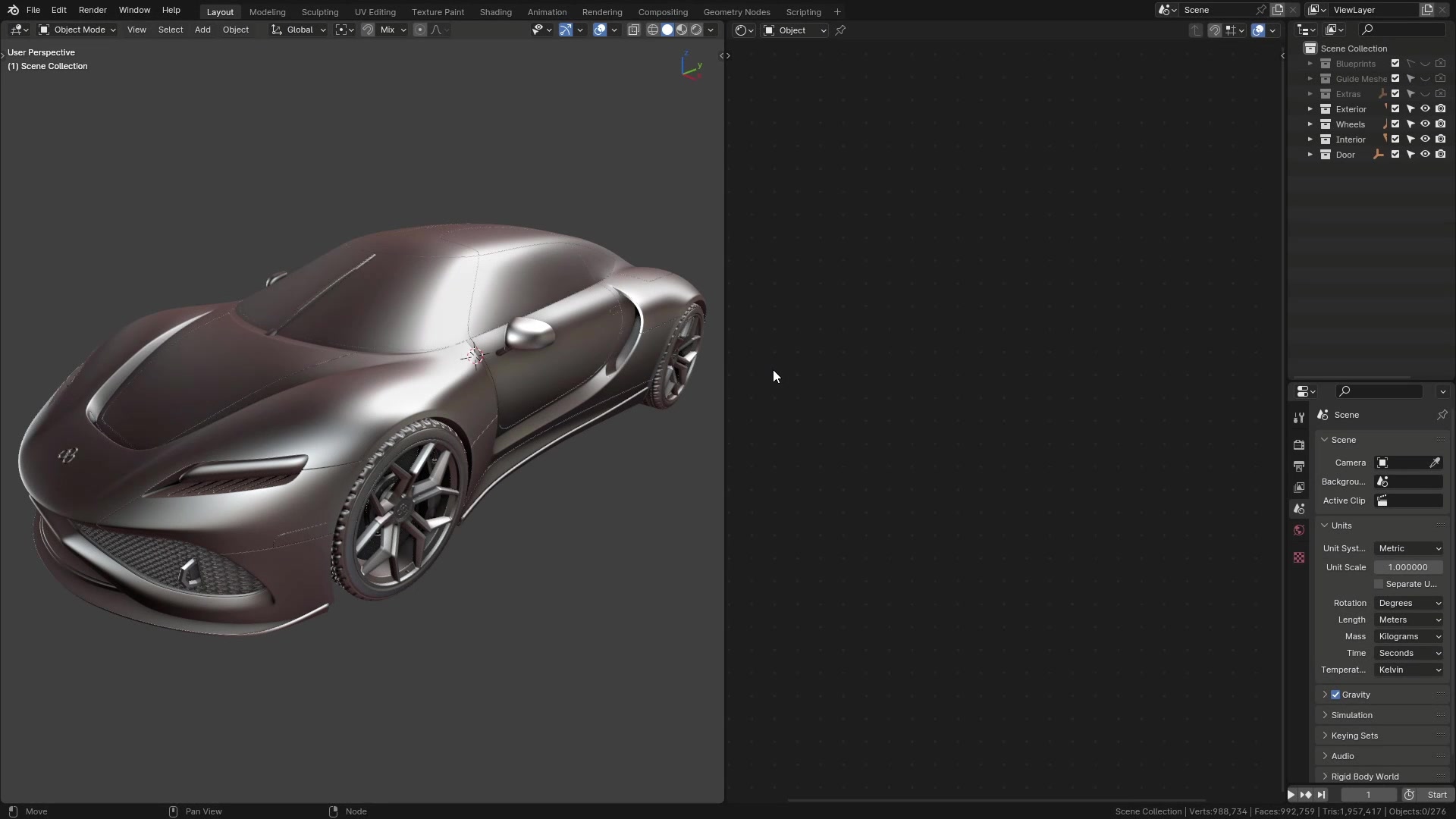Open the World properties tab
Viewport: 1456px width, 819px height.
point(1299,530)
